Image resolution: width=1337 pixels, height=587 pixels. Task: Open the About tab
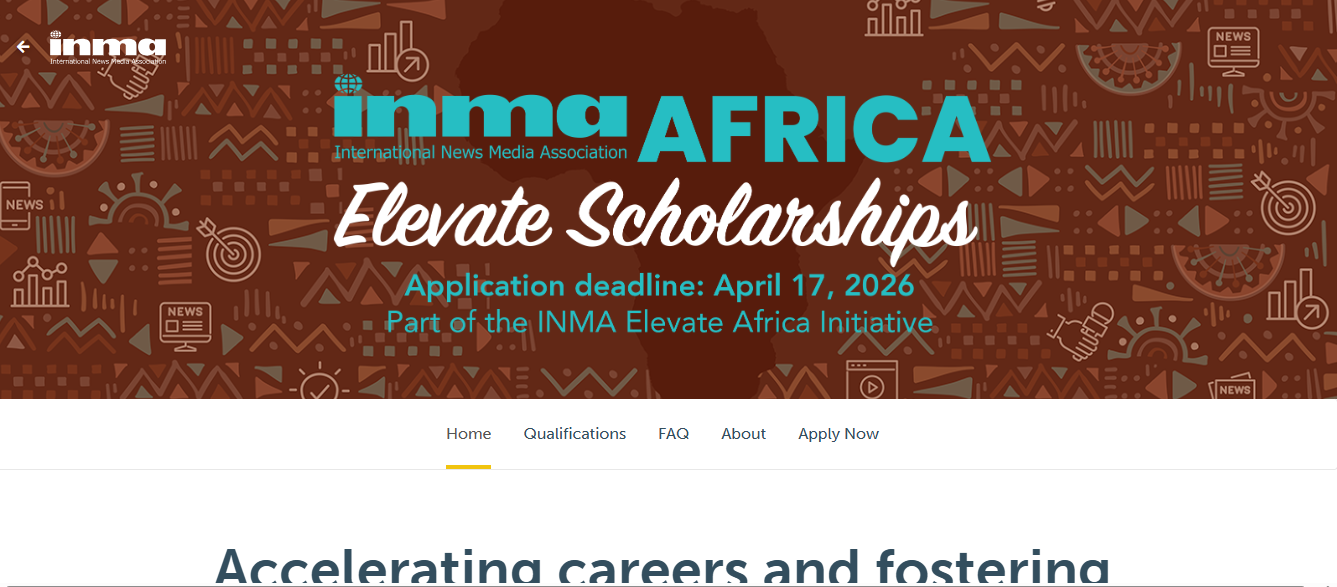tap(743, 433)
